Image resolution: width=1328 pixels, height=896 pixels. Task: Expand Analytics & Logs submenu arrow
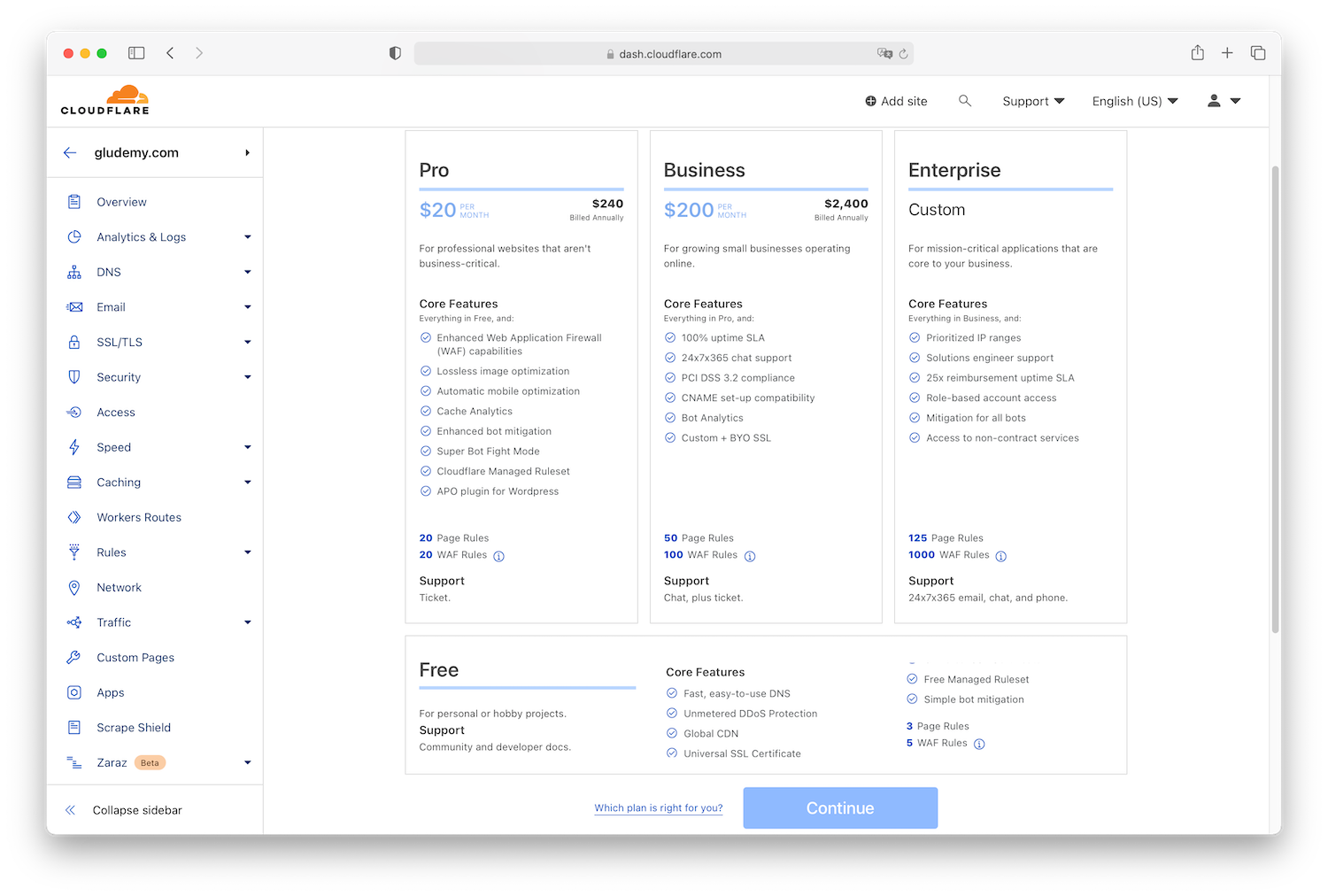point(248,237)
